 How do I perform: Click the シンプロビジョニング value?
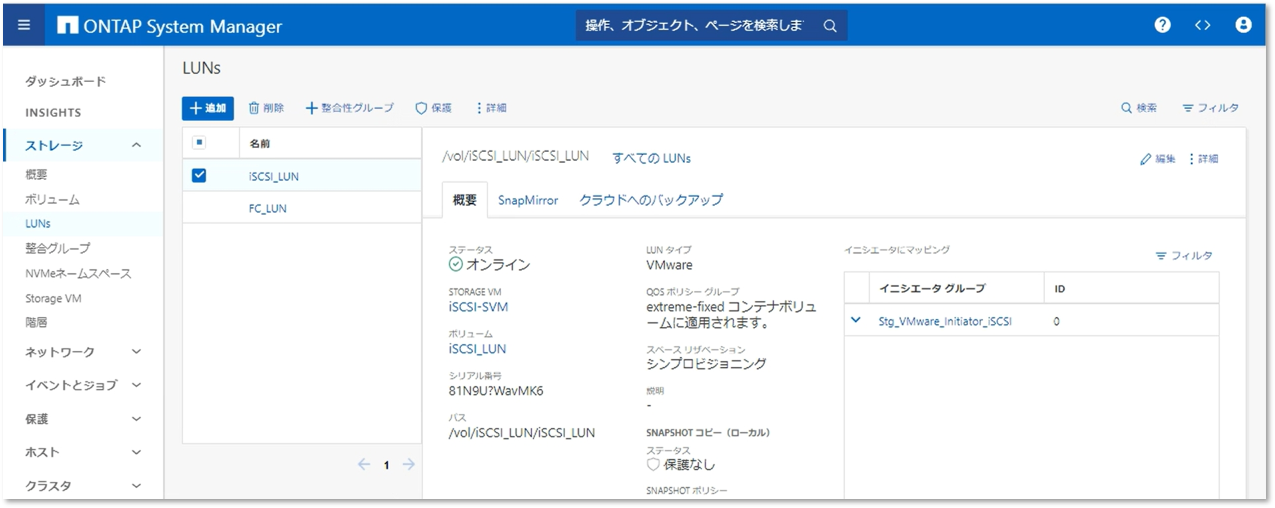tap(706, 363)
